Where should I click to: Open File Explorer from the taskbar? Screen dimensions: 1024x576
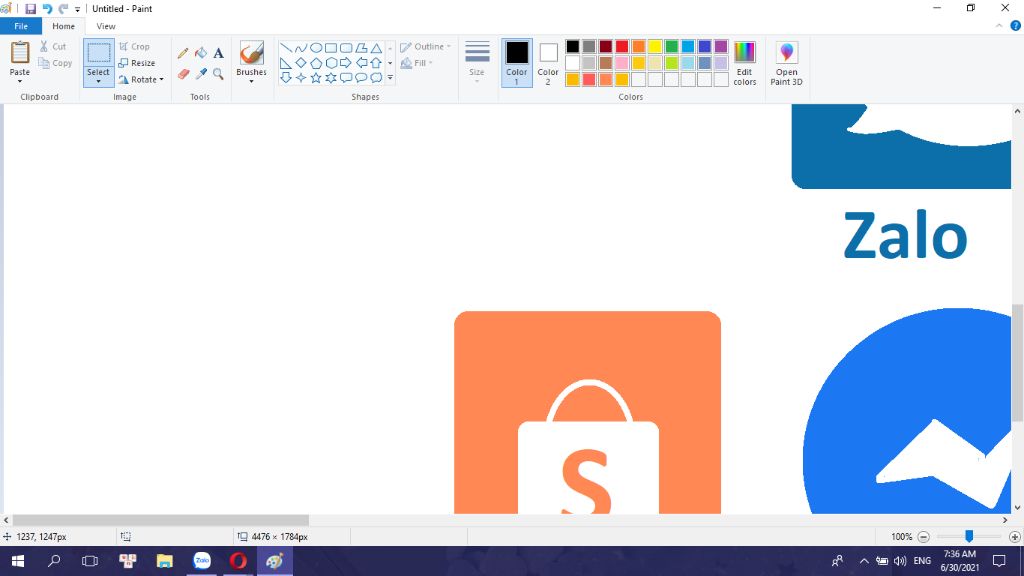click(165, 561)
